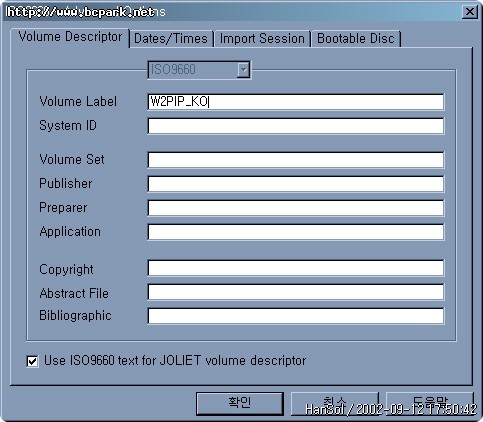Close the dialog with the X button
Viewport: 483px width, 422px height.
tap(470, 12)
